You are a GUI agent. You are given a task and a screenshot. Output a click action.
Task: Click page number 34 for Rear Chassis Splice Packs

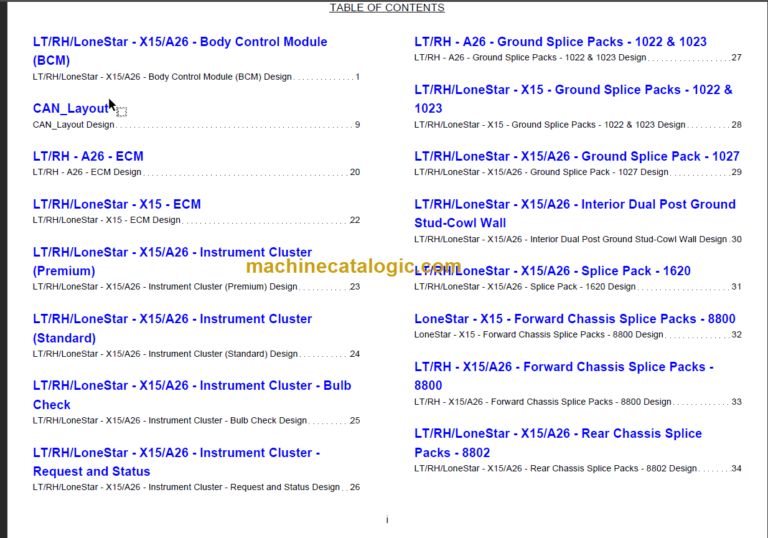pyautogui.click(x=737, y=468)
